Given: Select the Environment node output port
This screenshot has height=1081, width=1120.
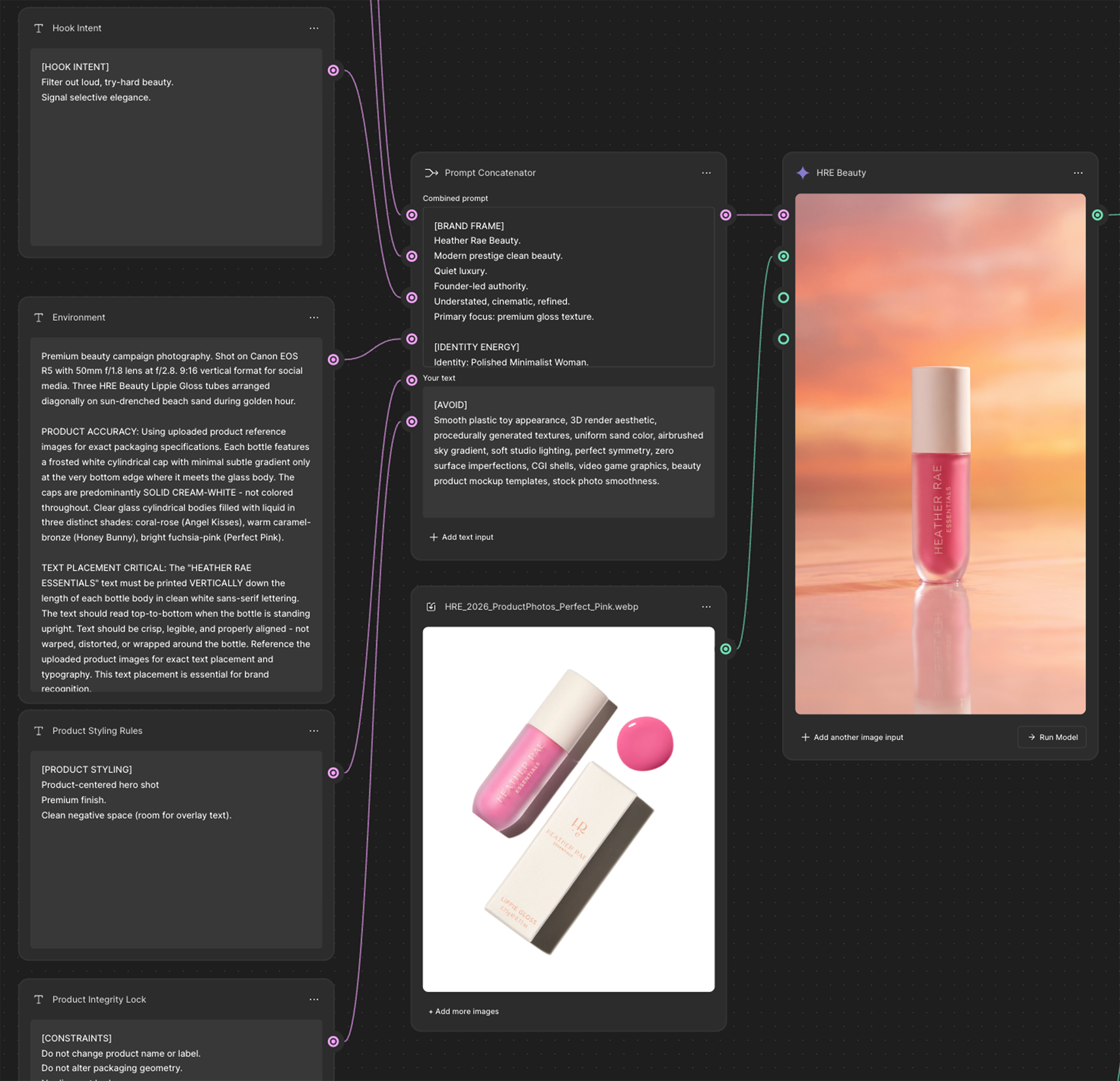Looking at the screenshot, I should point(333,360).
